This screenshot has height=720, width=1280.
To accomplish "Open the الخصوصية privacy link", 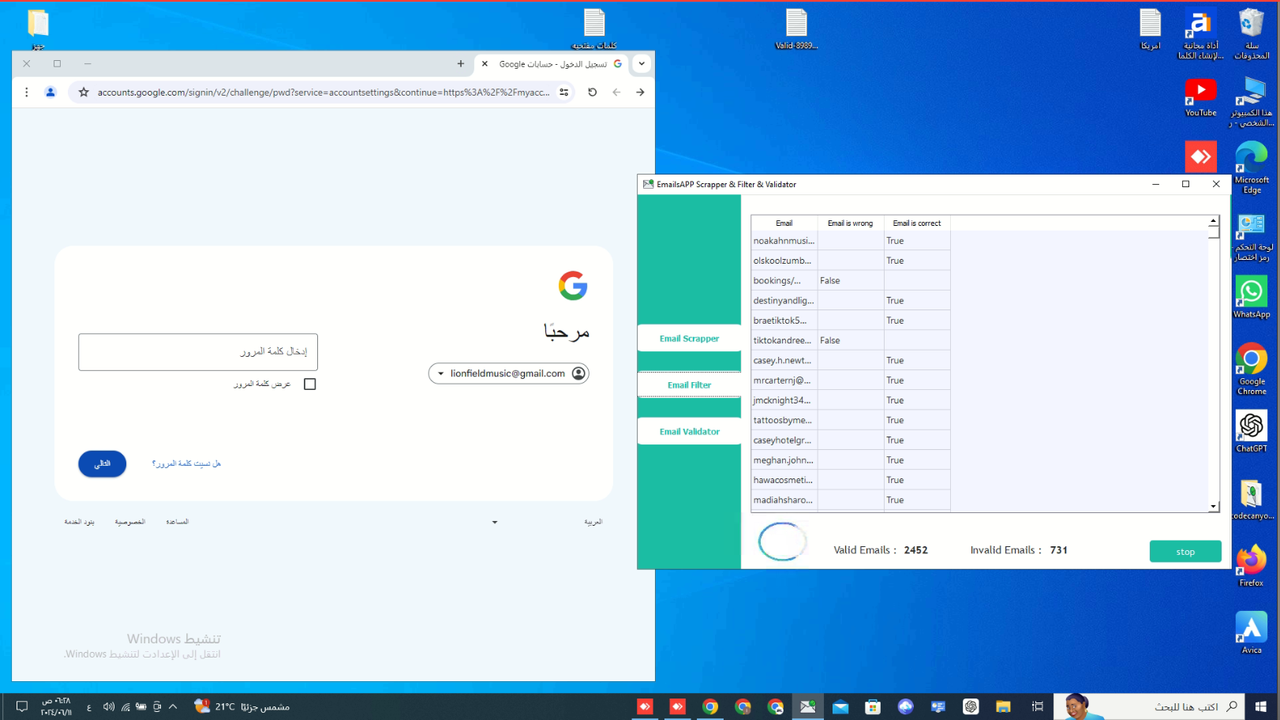I will click(130, 522).
